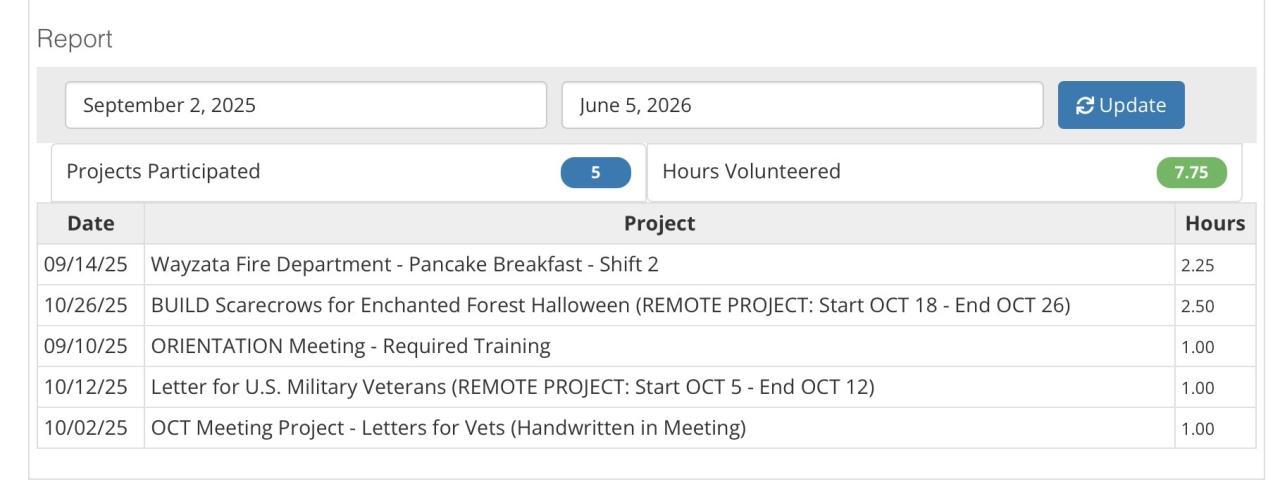The image size is (1280, 494).
Task: Select the Letter for U.S. Military Veterans project
Action: click(x=512, y=387)
